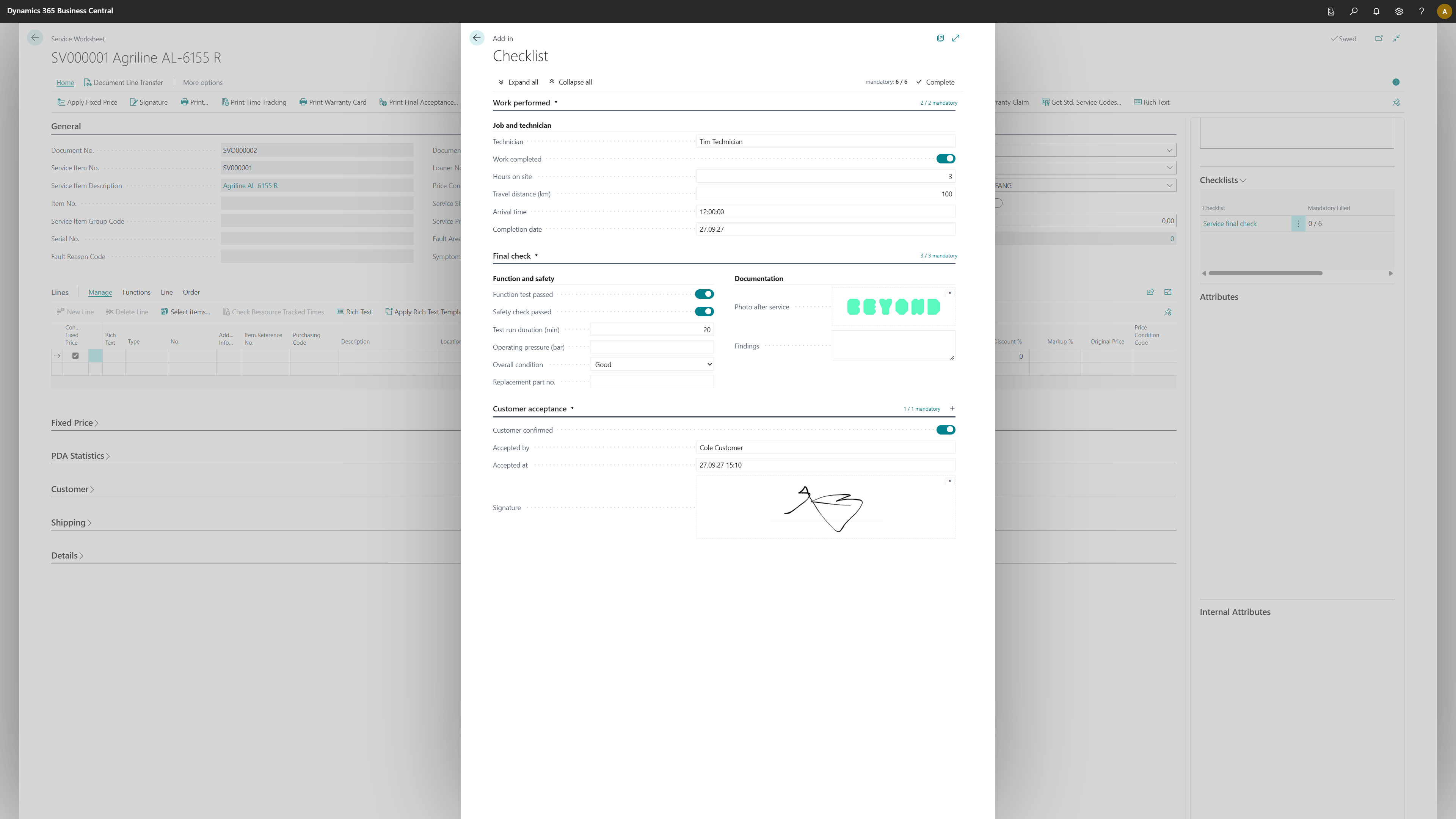Click the info icon on worksheet right side
1456x819 pixels.
(x=1395, y=82)
